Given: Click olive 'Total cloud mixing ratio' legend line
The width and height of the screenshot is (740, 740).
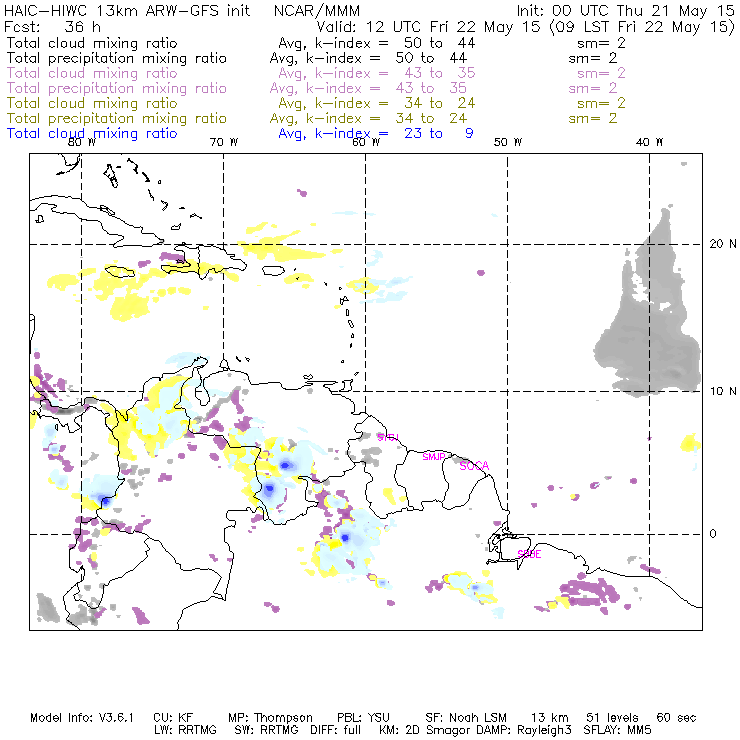Looking at the screenshot, I should 92,103.
